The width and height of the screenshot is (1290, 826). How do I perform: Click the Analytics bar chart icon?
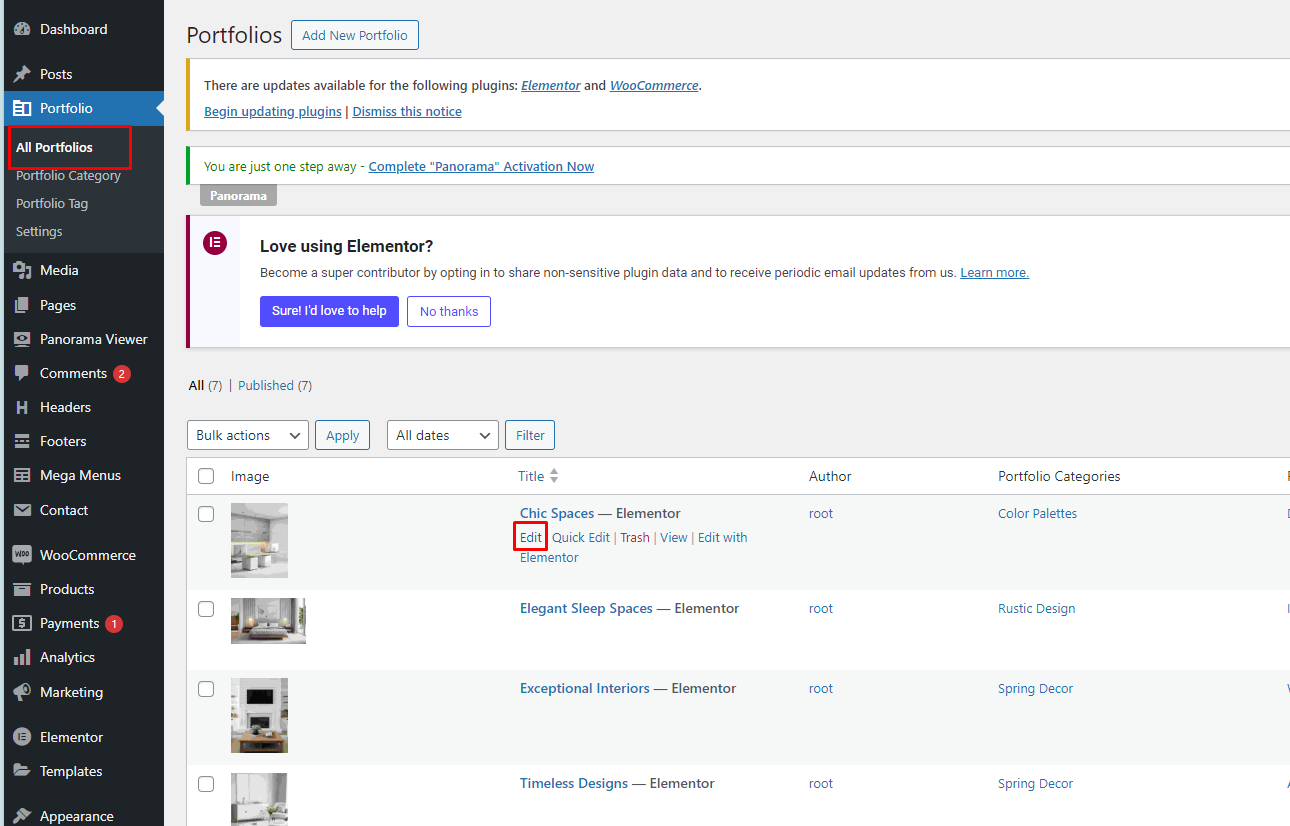click(22, 657)
